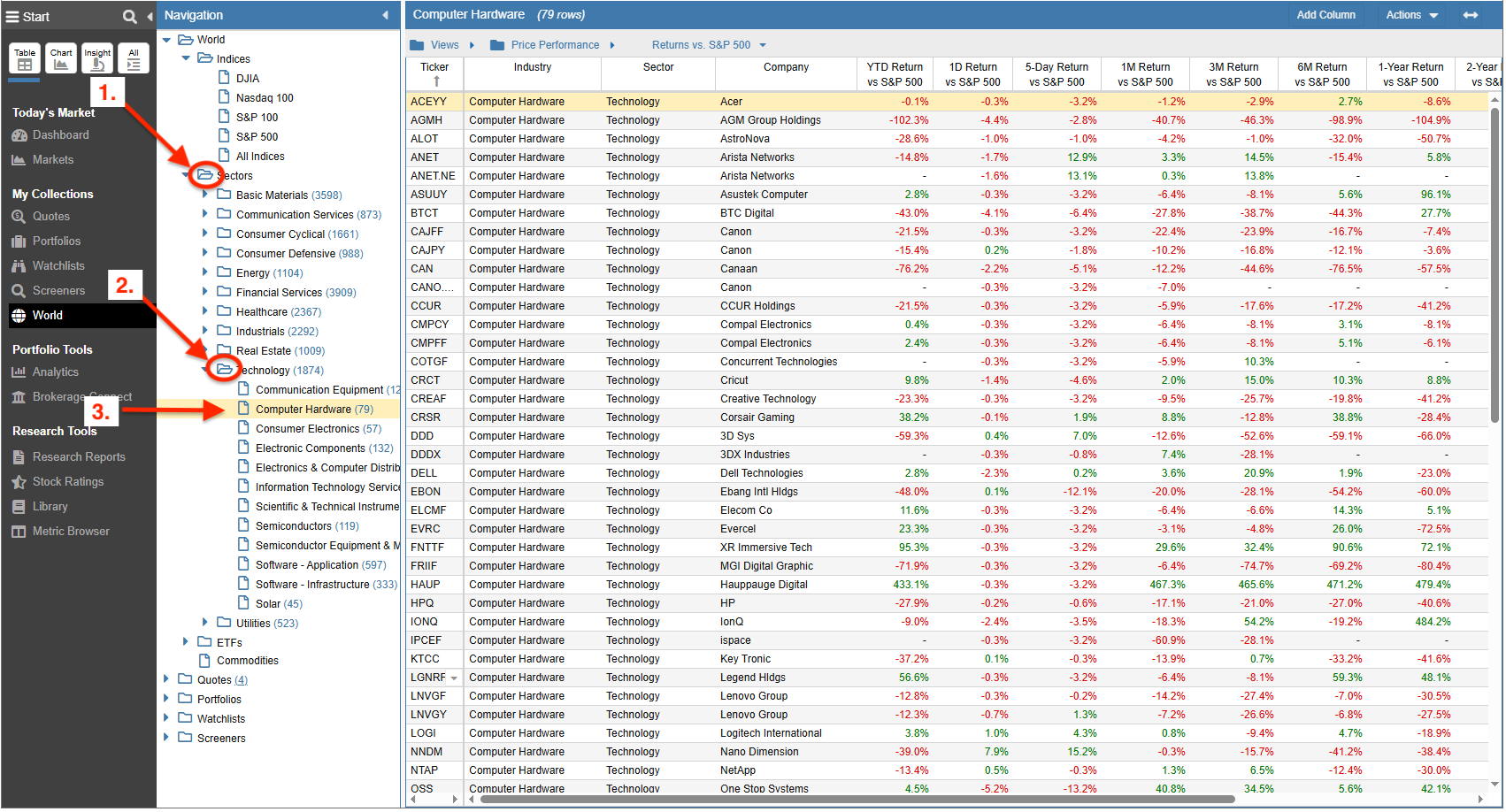1506x812 pixels.
Task: Switch to Insight view mode
Action: coord(97,59)
